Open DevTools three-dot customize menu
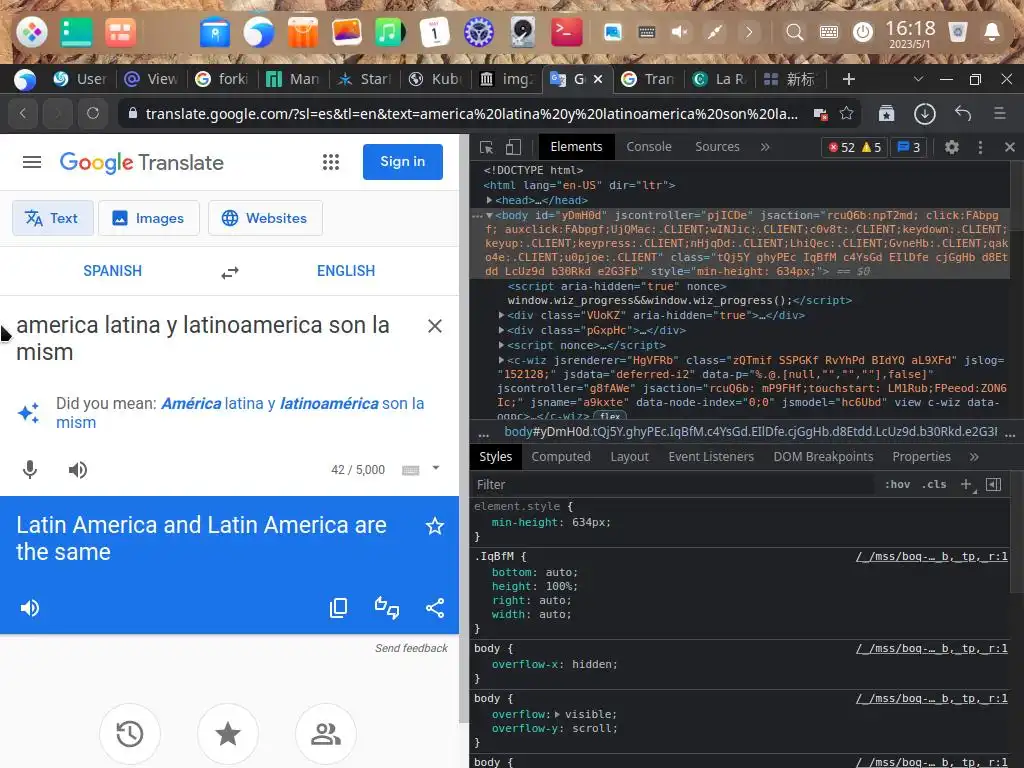Screen dimensions: 1024x768 pyautogui.click(x=980, y=147)
